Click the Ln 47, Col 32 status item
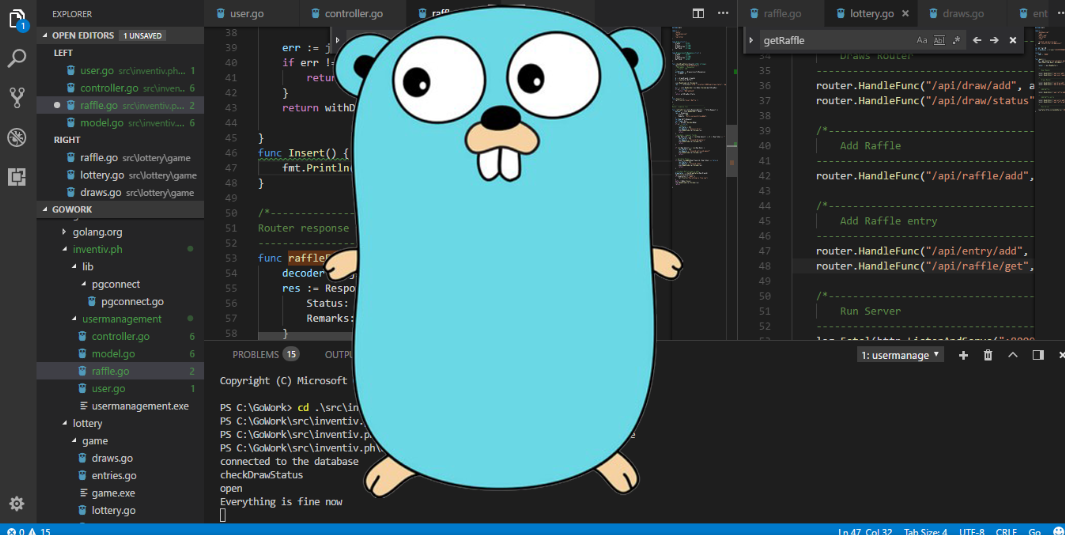Screen dimensions: 1065x538 coord(867,532)
